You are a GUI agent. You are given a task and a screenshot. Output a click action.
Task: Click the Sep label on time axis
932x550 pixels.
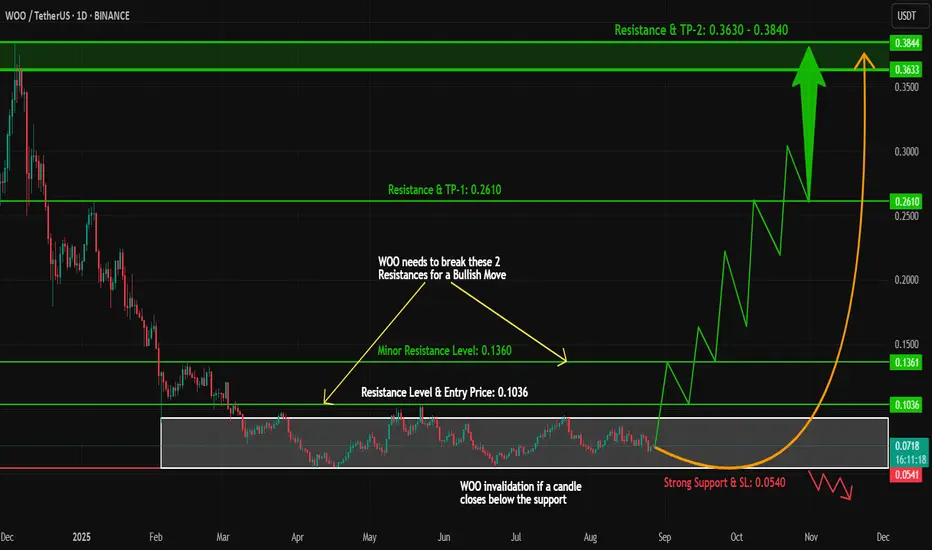tap(665, 537)
